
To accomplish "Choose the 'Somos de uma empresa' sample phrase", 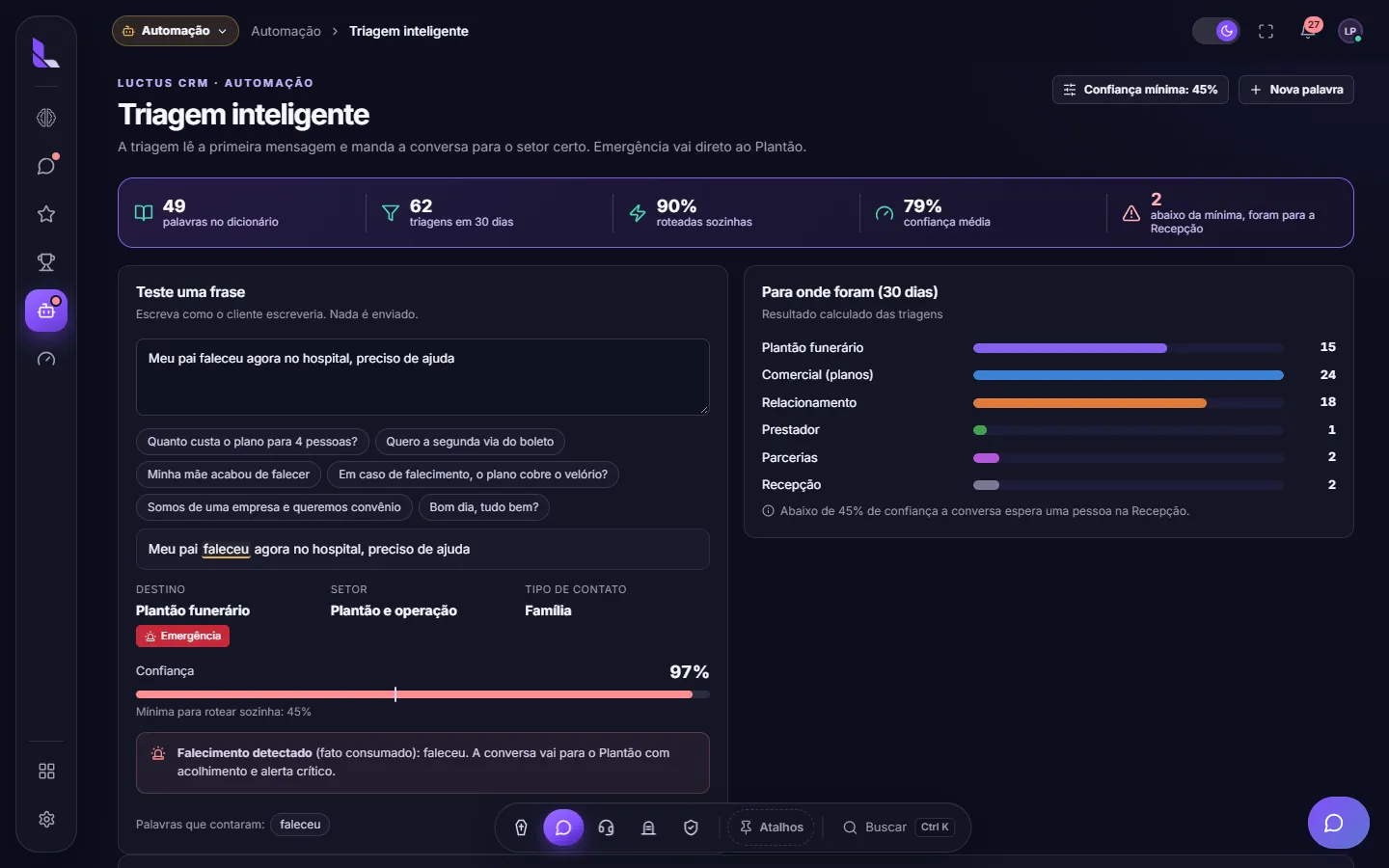I will point(274,507).
